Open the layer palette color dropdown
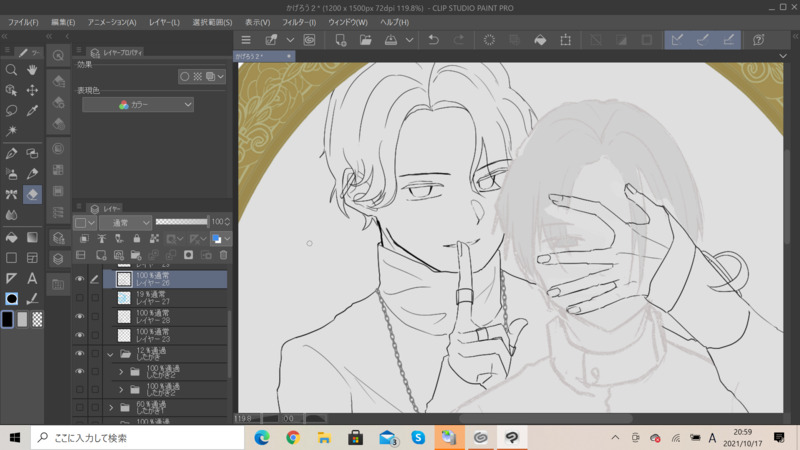The height and width of the screenshot is (450, 800). (85, 222)
